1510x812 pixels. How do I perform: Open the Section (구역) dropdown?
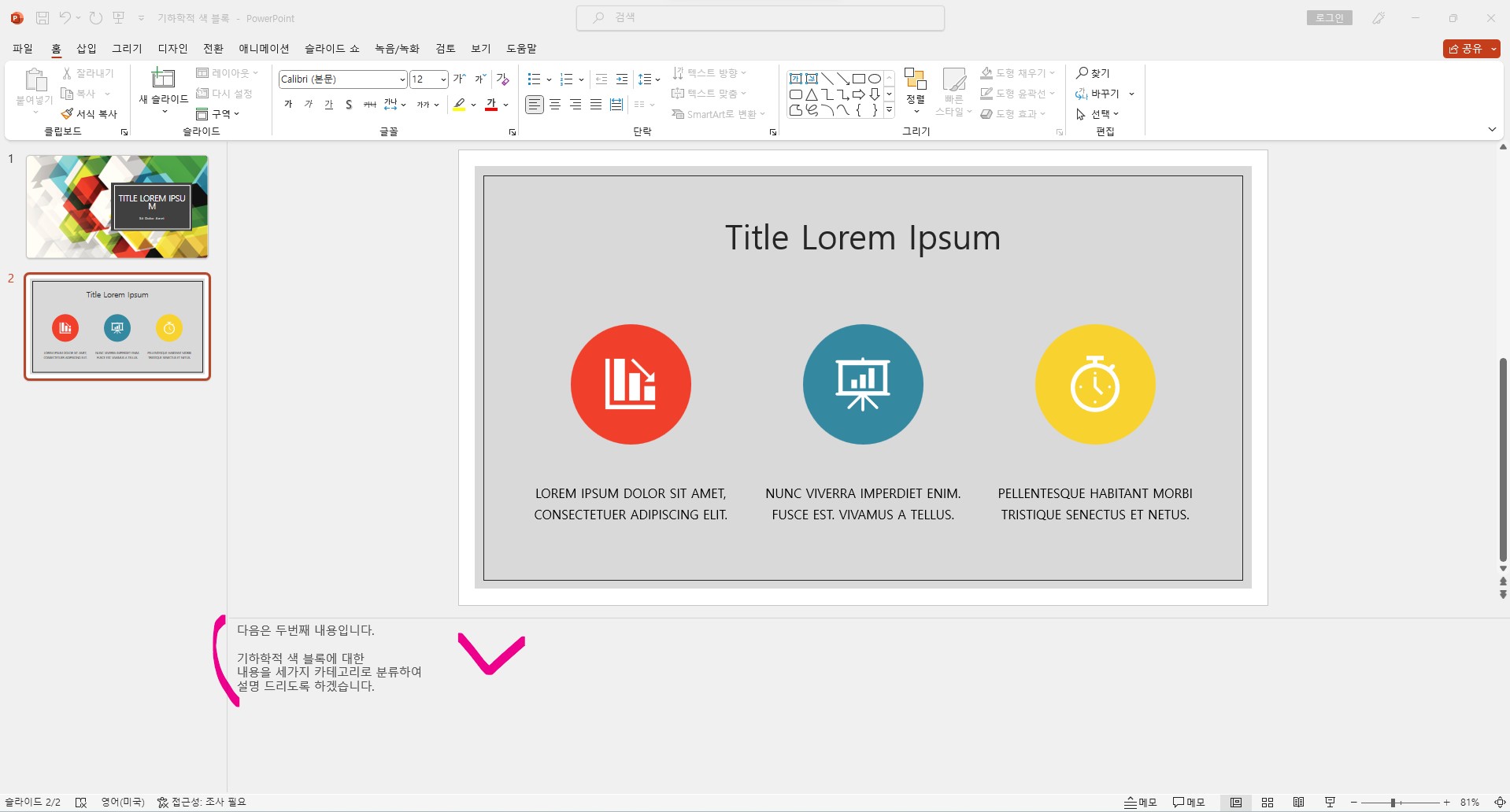tap(218, 114)
